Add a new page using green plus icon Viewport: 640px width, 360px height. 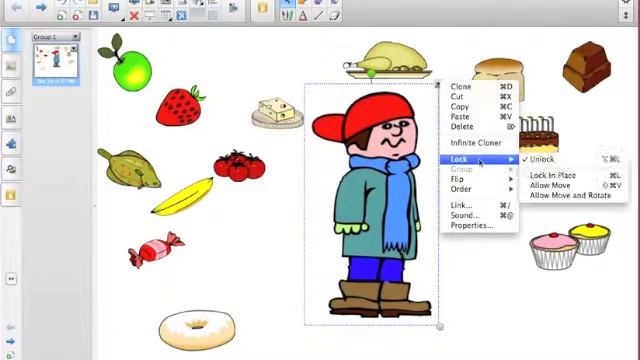click(61, 16)
